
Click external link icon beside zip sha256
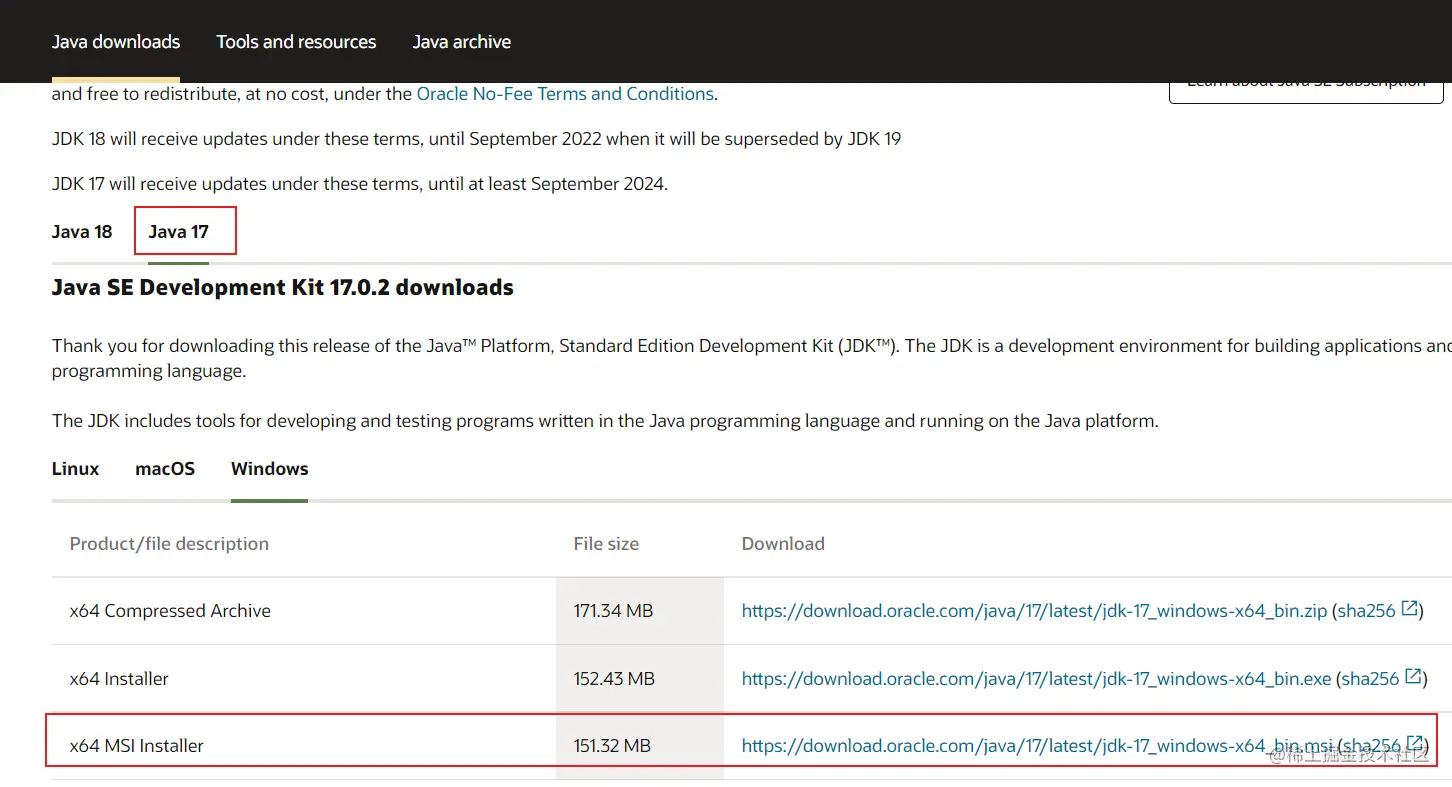(x=1410, y=609)
